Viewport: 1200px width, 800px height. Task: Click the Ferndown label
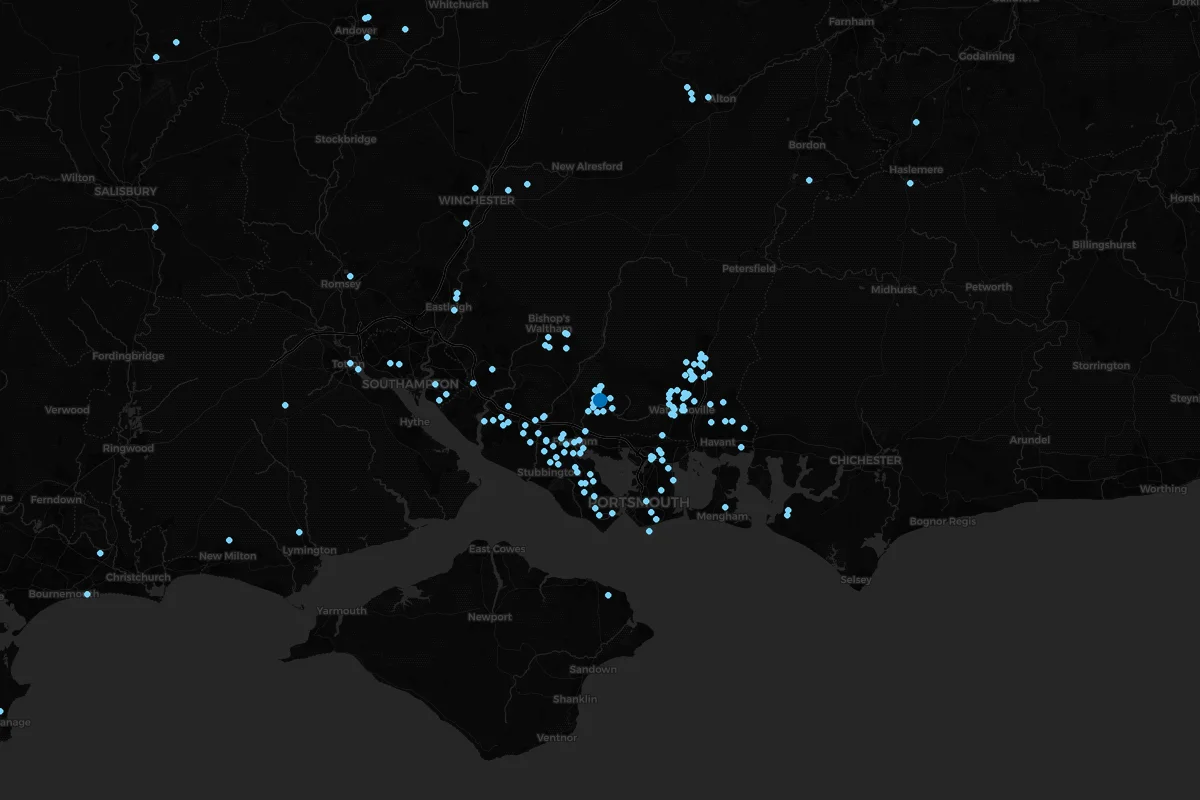pos(56,499)
